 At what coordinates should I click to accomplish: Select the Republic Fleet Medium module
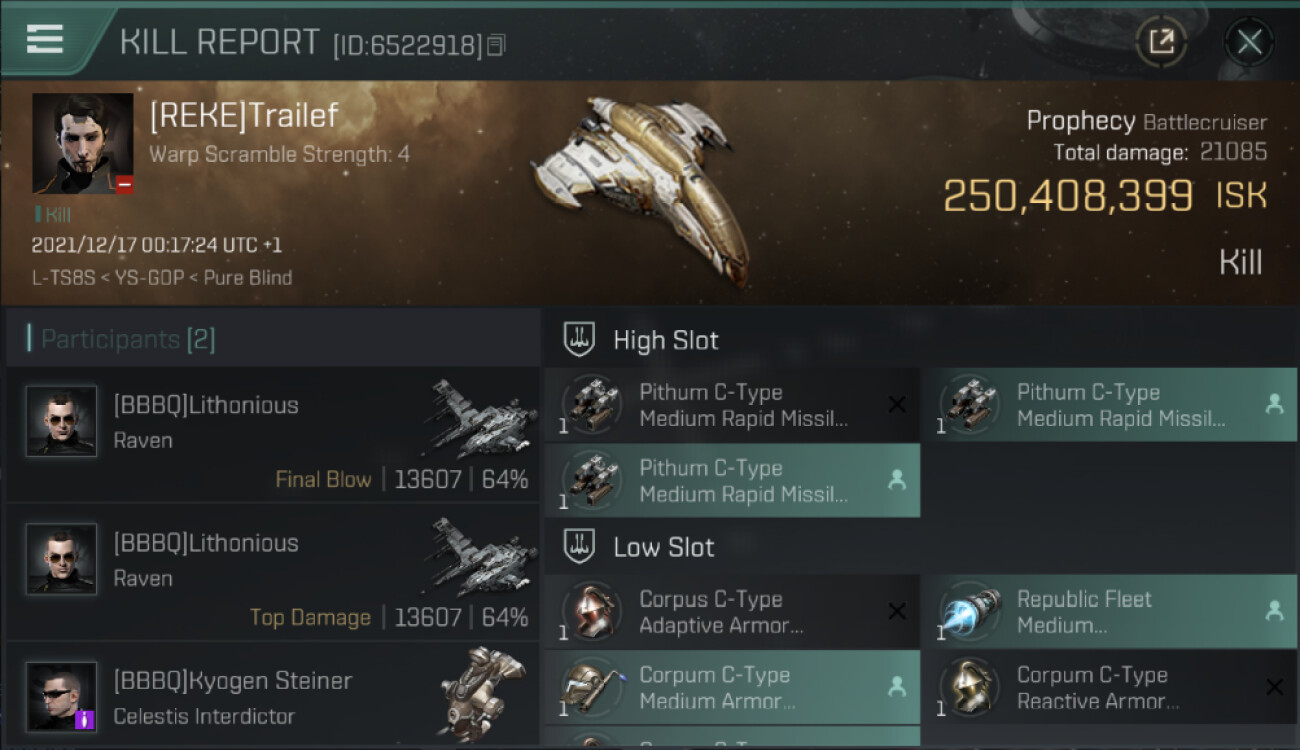click(1110, 612)
